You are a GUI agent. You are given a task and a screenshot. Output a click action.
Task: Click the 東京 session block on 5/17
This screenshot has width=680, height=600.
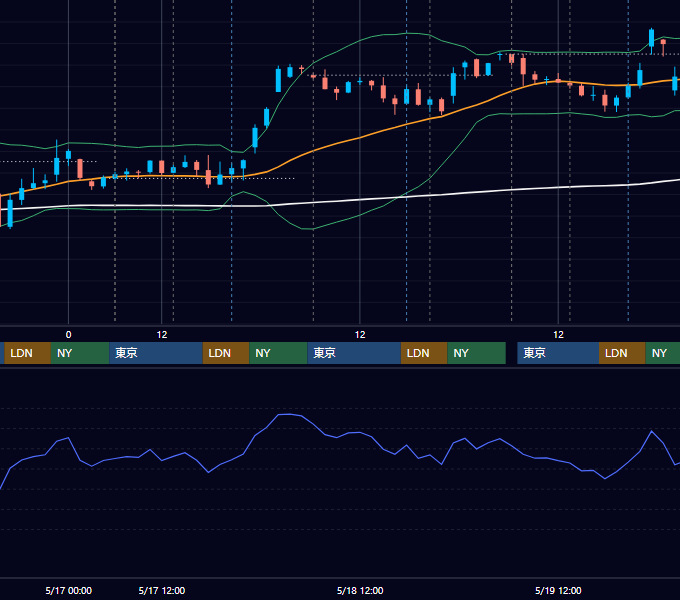(156, 353)
